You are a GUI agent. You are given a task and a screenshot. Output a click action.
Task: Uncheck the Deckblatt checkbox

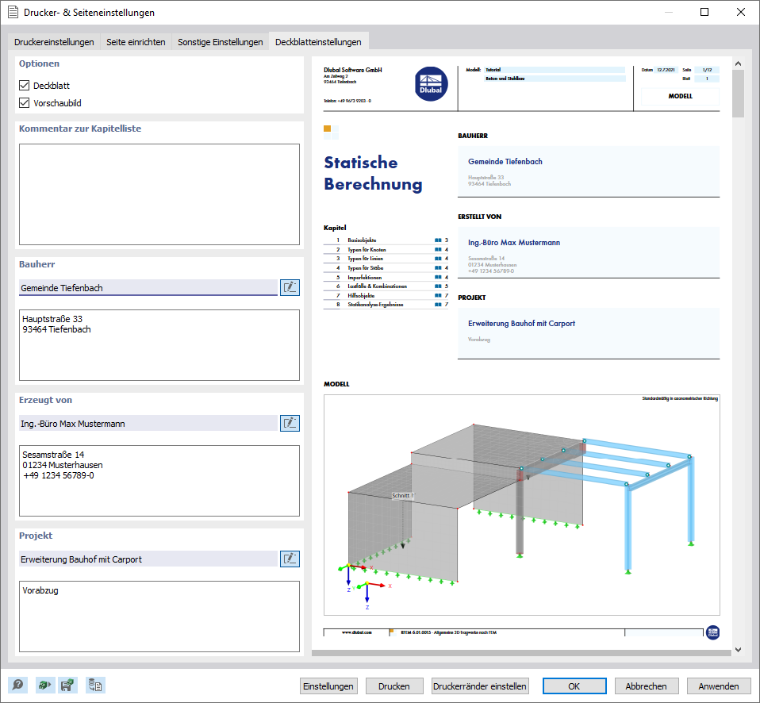pyautogui.click(x=24, y=85)
